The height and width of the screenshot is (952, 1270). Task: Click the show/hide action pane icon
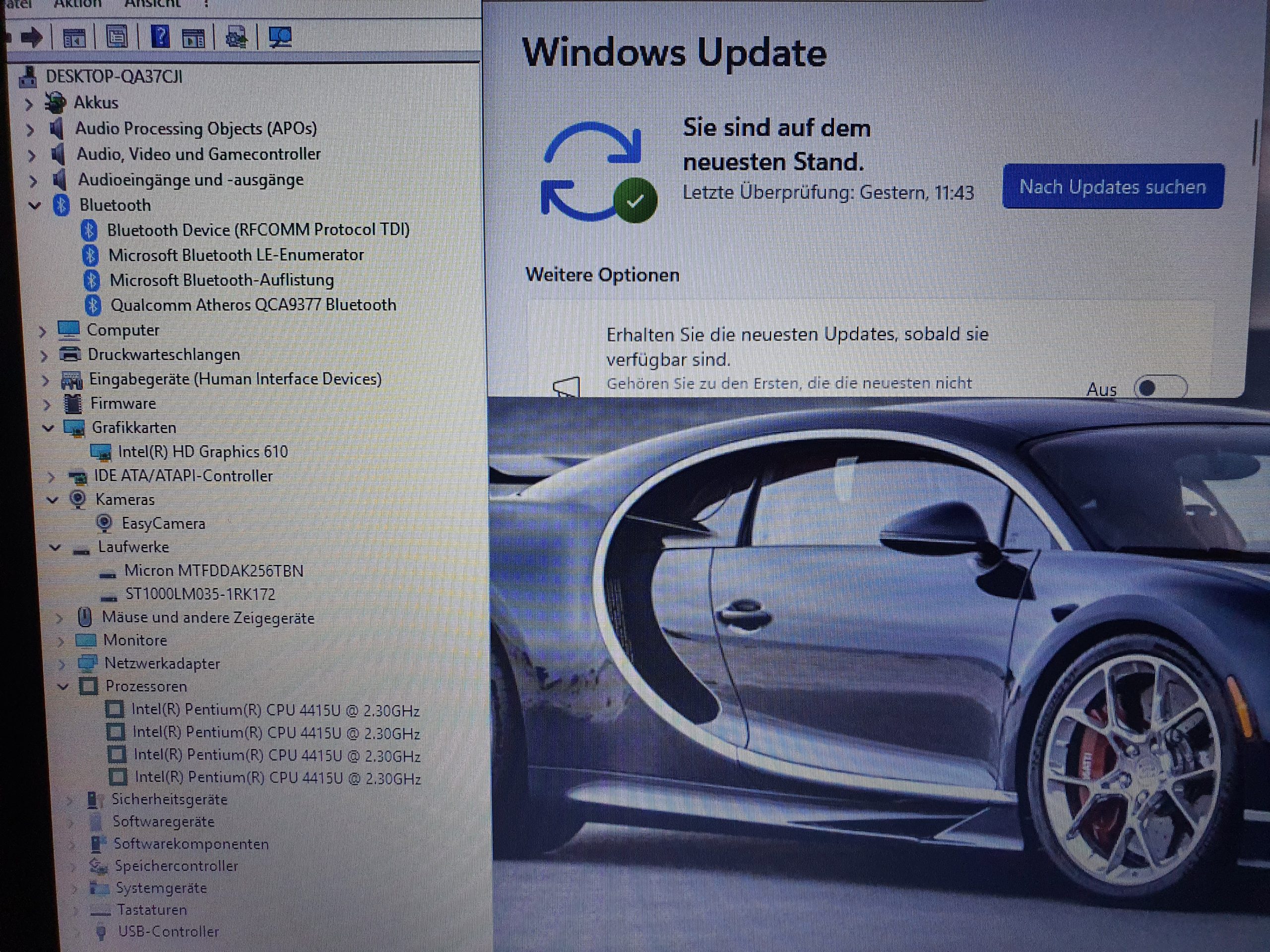click(x=193, y=39)
